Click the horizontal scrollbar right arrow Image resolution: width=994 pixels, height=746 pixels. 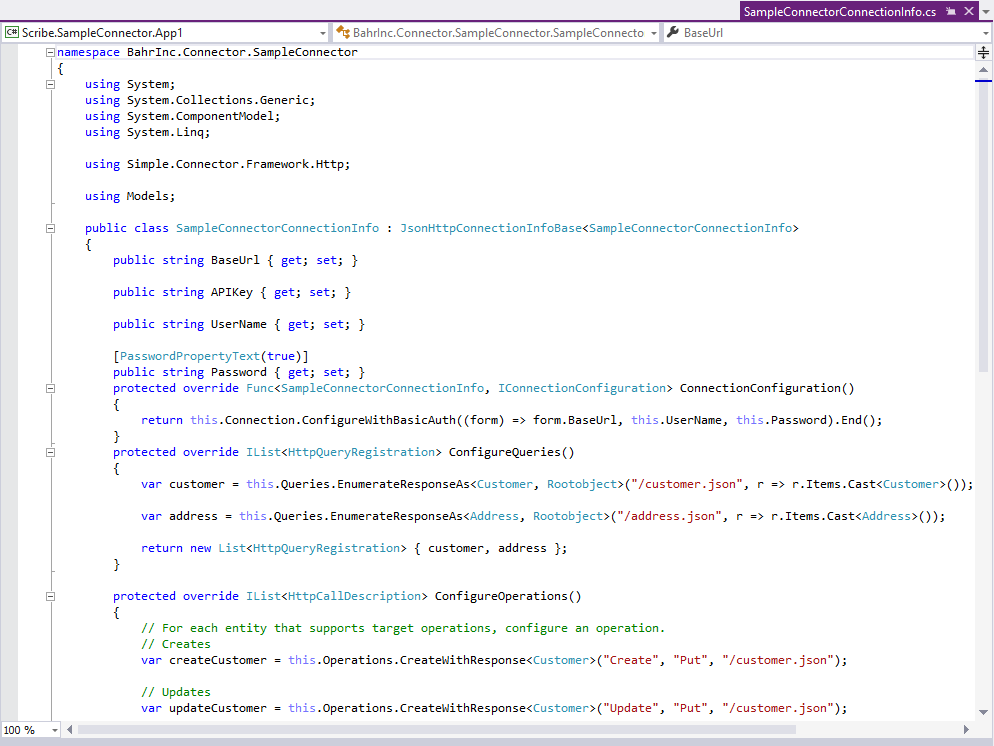[x=966, y=730]
